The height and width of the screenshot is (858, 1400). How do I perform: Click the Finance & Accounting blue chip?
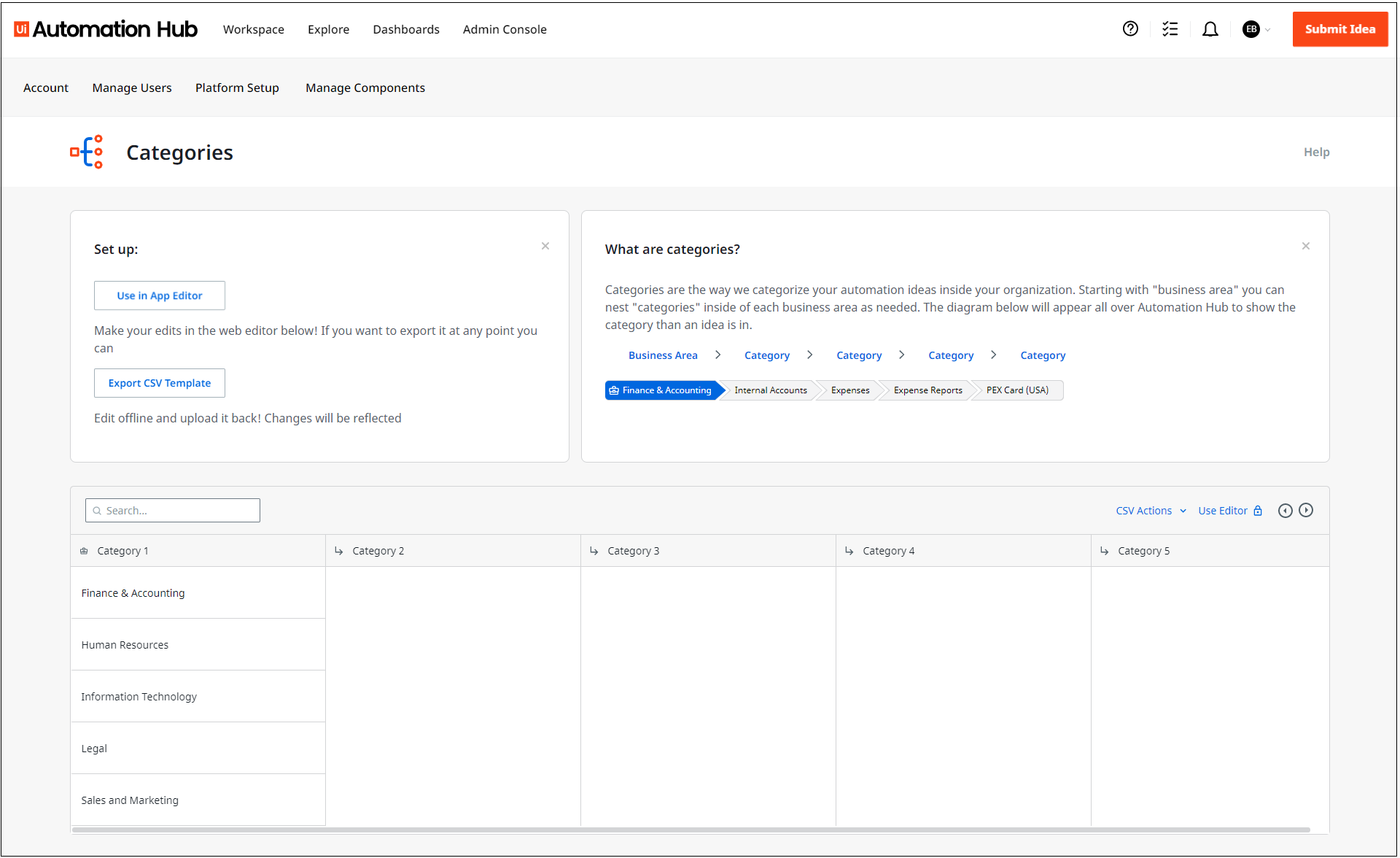point(664,390)
